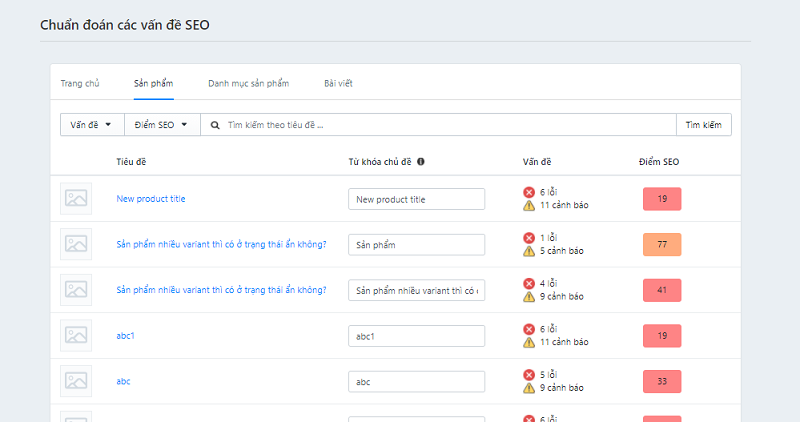Click Chuẩn đoán các vấn đề SEO heading

coord(125,25)
